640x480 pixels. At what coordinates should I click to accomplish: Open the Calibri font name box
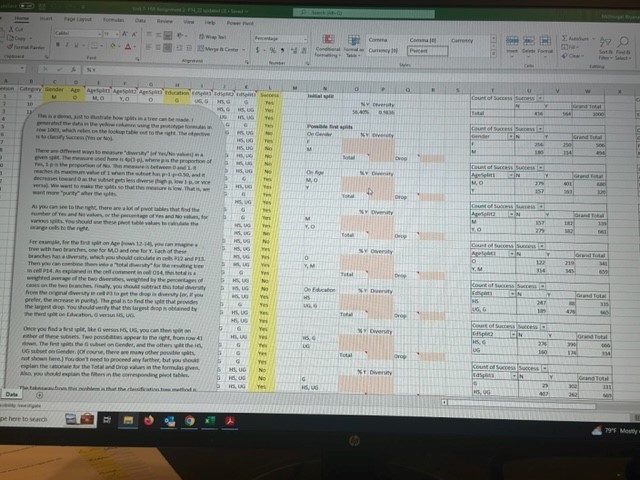coord(78,33)
